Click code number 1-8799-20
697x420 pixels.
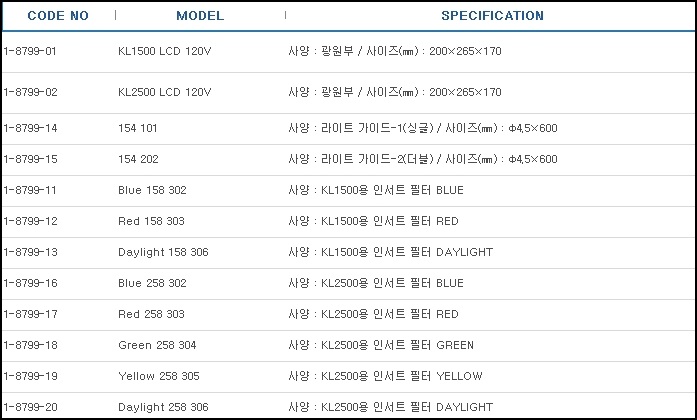click(x=30, y=407)
